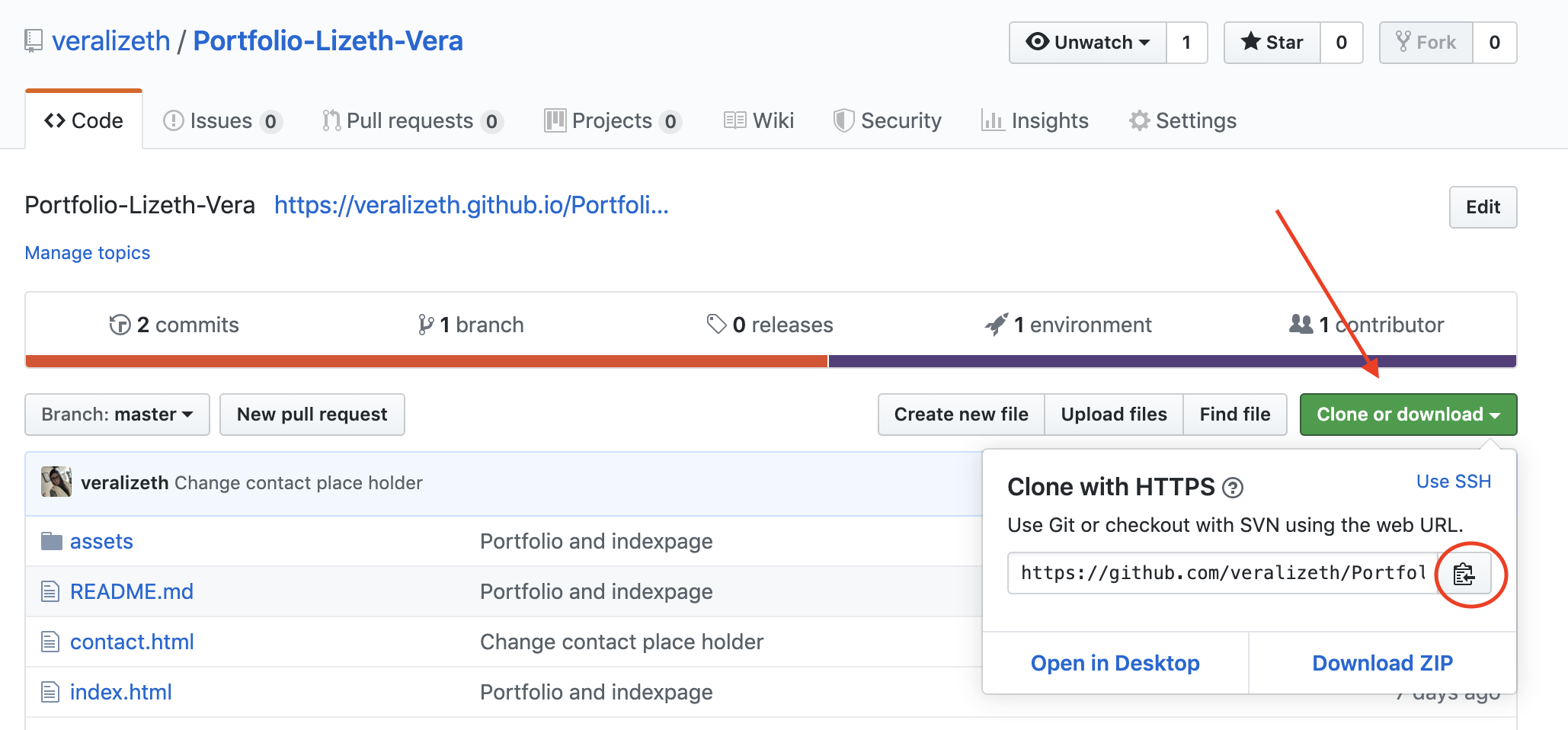
Task: Click the releases tag icon
Action: point(716,325)
